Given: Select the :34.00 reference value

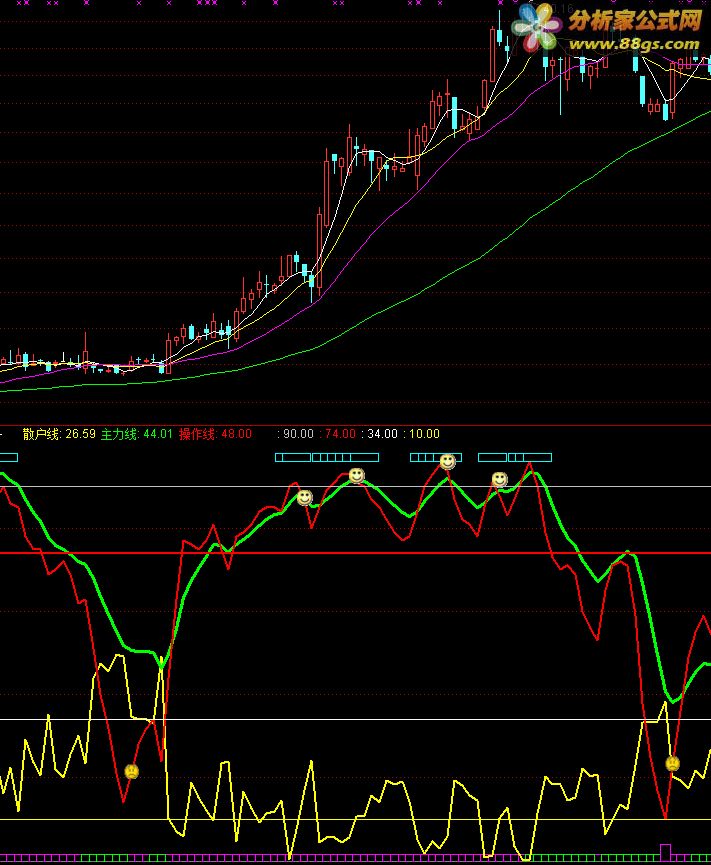Looking at the screenshot, I should [x=379, y=434].
